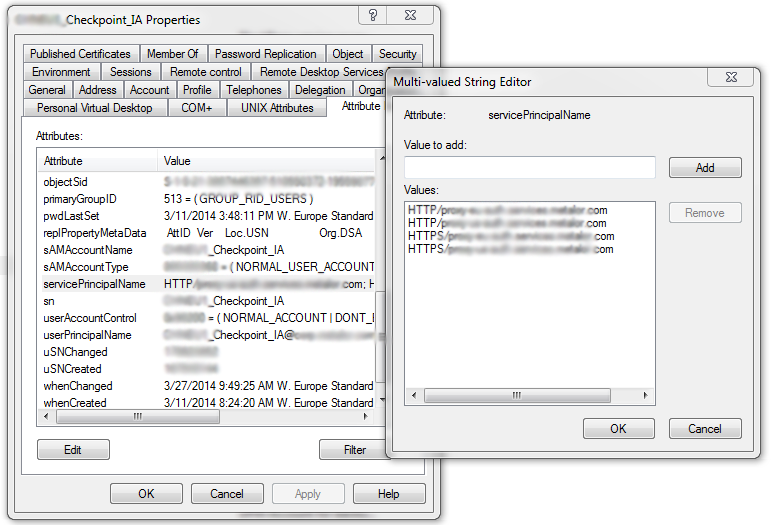The height and width of the screenshot is (525, 773).
Task: Select the first HTTP/ value in Values list
Action: [x=508, y=210]
